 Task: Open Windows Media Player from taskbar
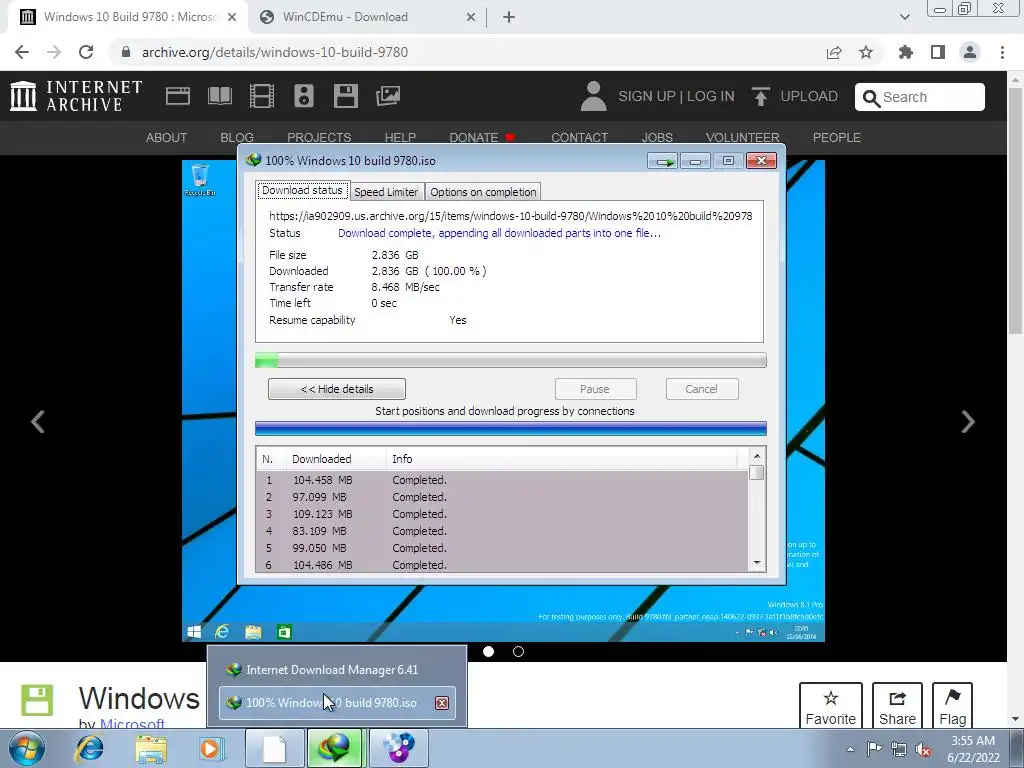coord(211,748)
